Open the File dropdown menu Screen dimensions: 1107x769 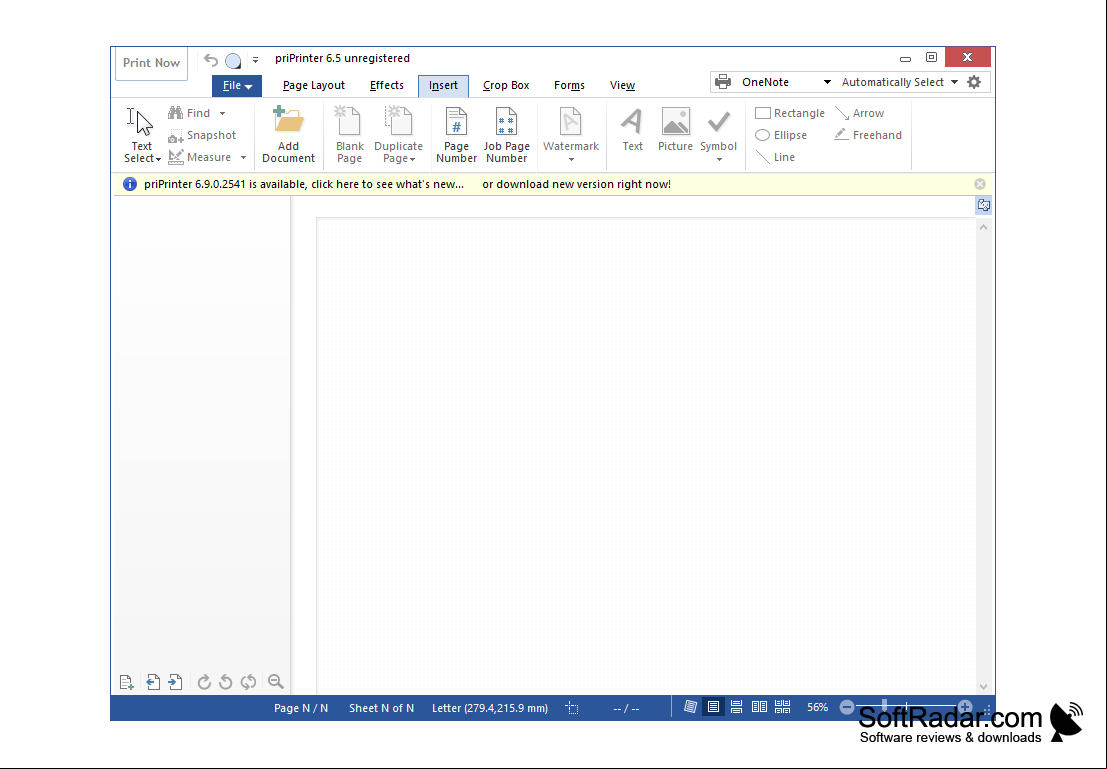(237, 85)
